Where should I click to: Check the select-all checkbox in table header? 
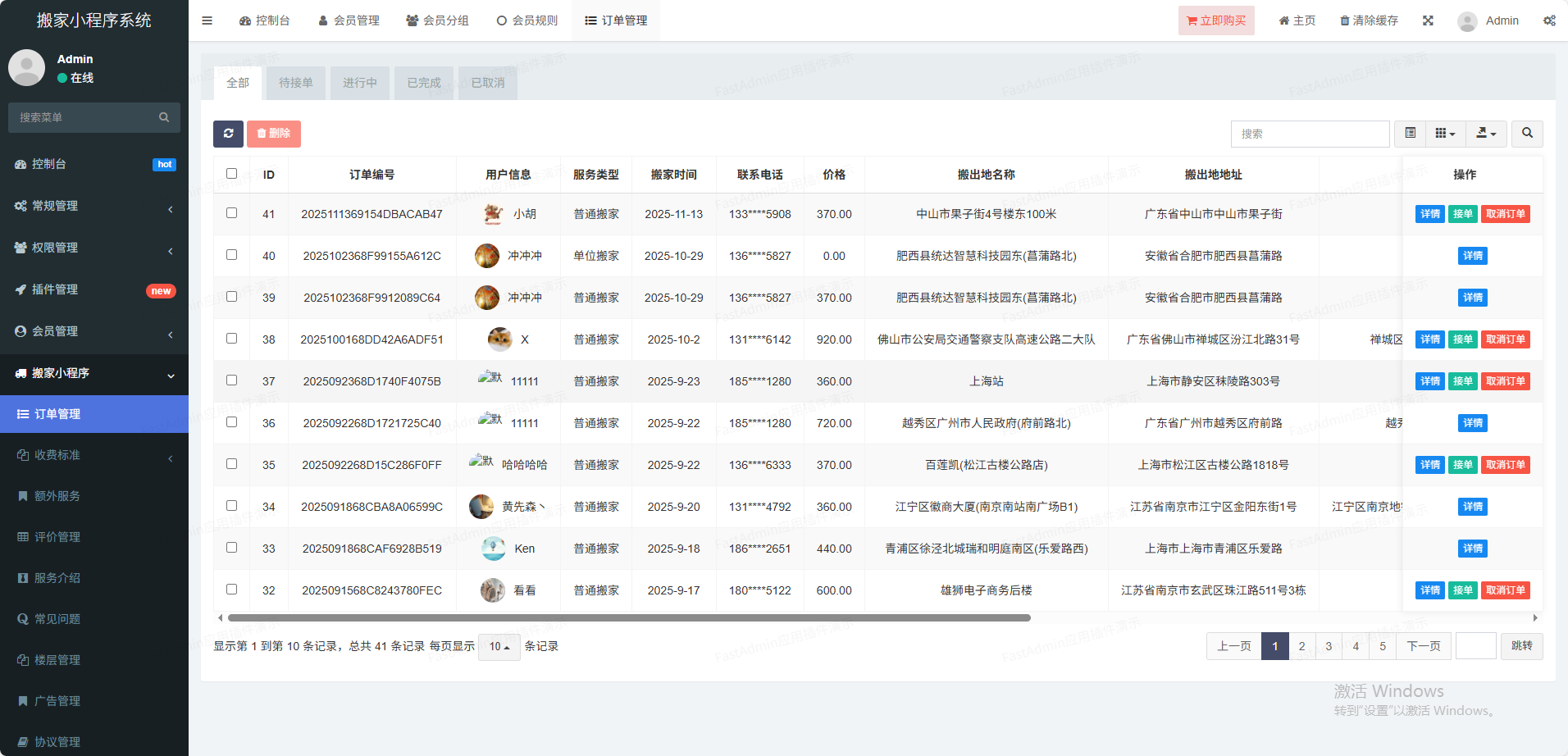tap(231, 174)
